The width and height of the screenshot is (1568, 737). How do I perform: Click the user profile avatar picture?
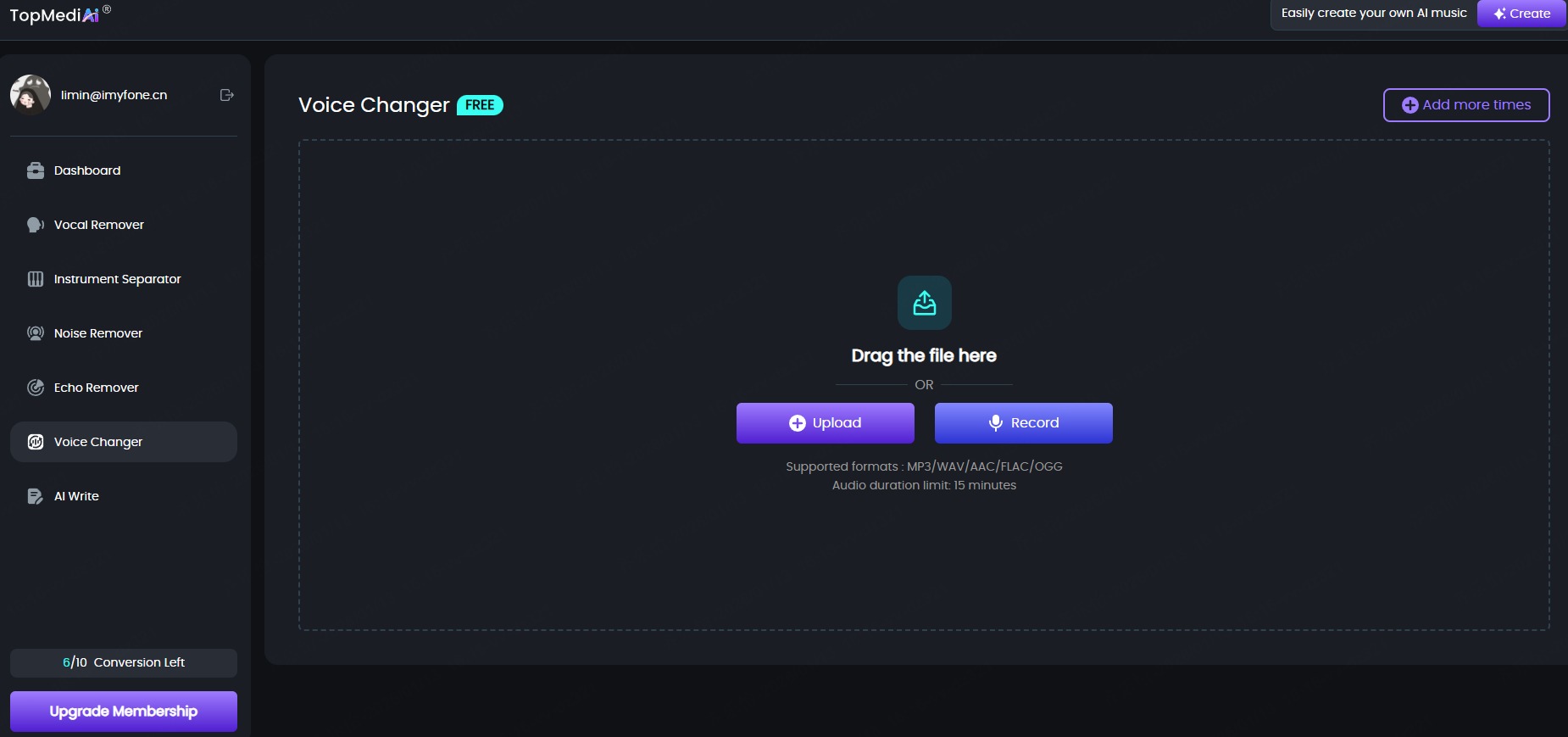(x=31, y=95)
